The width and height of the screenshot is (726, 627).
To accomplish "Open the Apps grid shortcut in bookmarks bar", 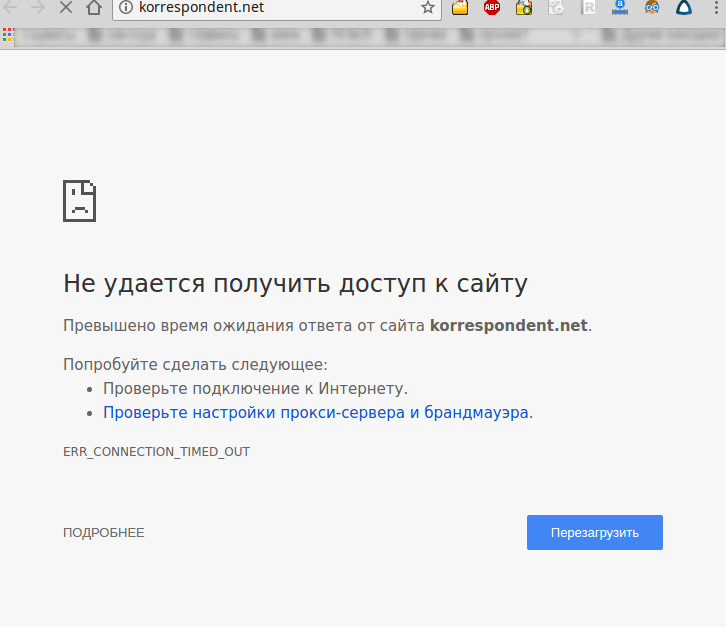I will pos(8,35).
